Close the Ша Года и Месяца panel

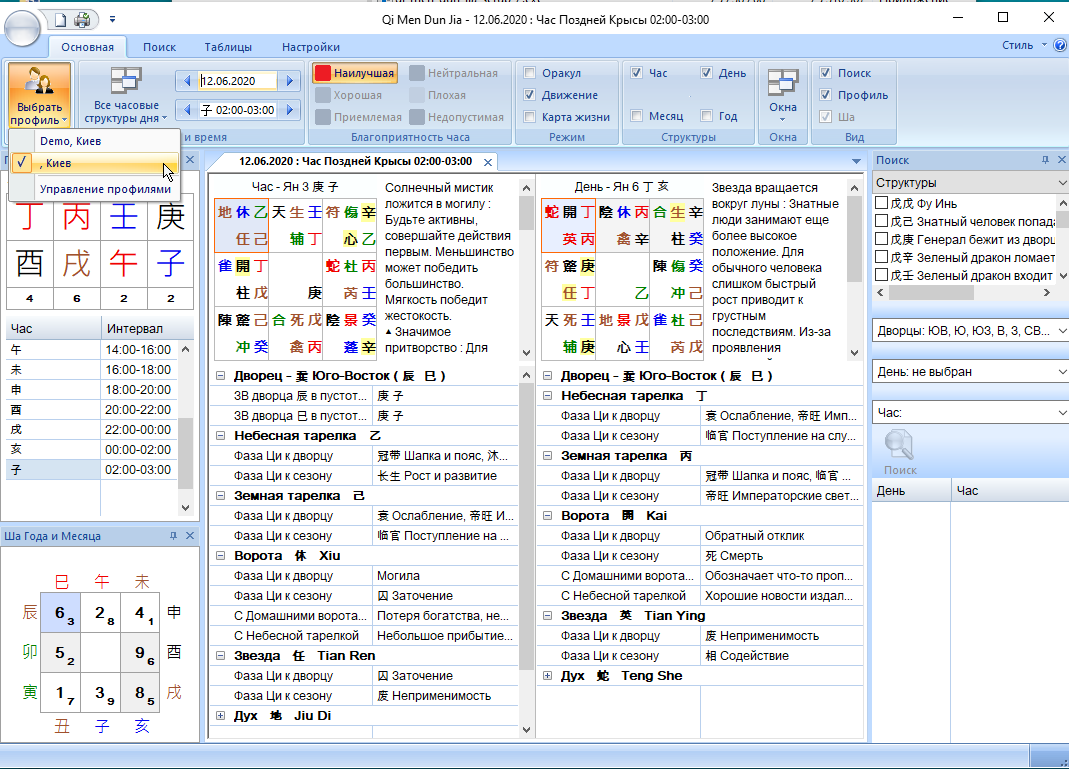190,537
